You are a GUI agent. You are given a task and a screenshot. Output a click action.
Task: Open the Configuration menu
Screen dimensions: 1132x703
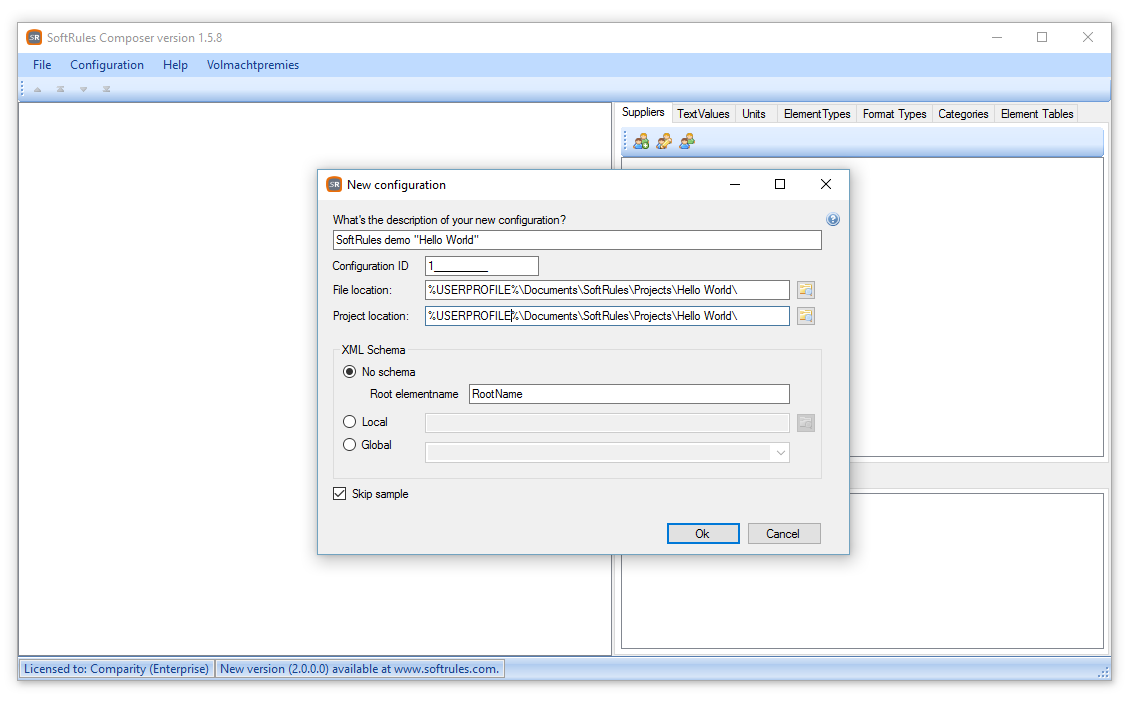(x=107, y=65)
